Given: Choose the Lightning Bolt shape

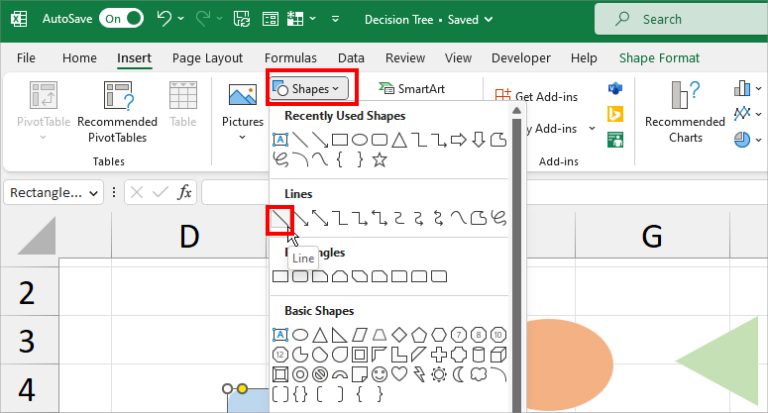Looking at the screenshot, I should click(419, 375).
